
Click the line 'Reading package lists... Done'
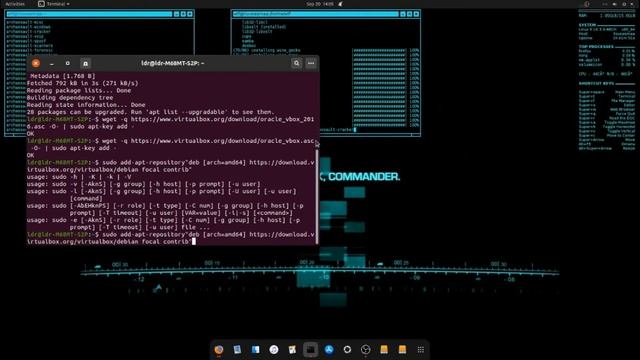pyautogui.click(x=79, y=90)
